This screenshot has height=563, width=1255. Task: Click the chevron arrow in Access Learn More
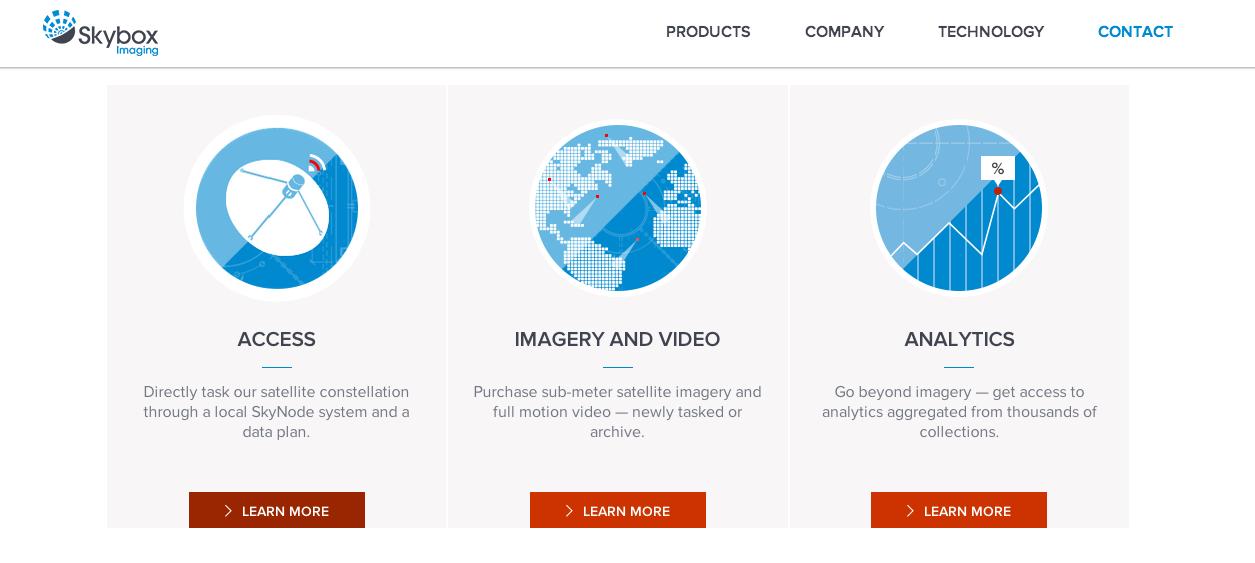pyautogui.click(x=228, y=511)
